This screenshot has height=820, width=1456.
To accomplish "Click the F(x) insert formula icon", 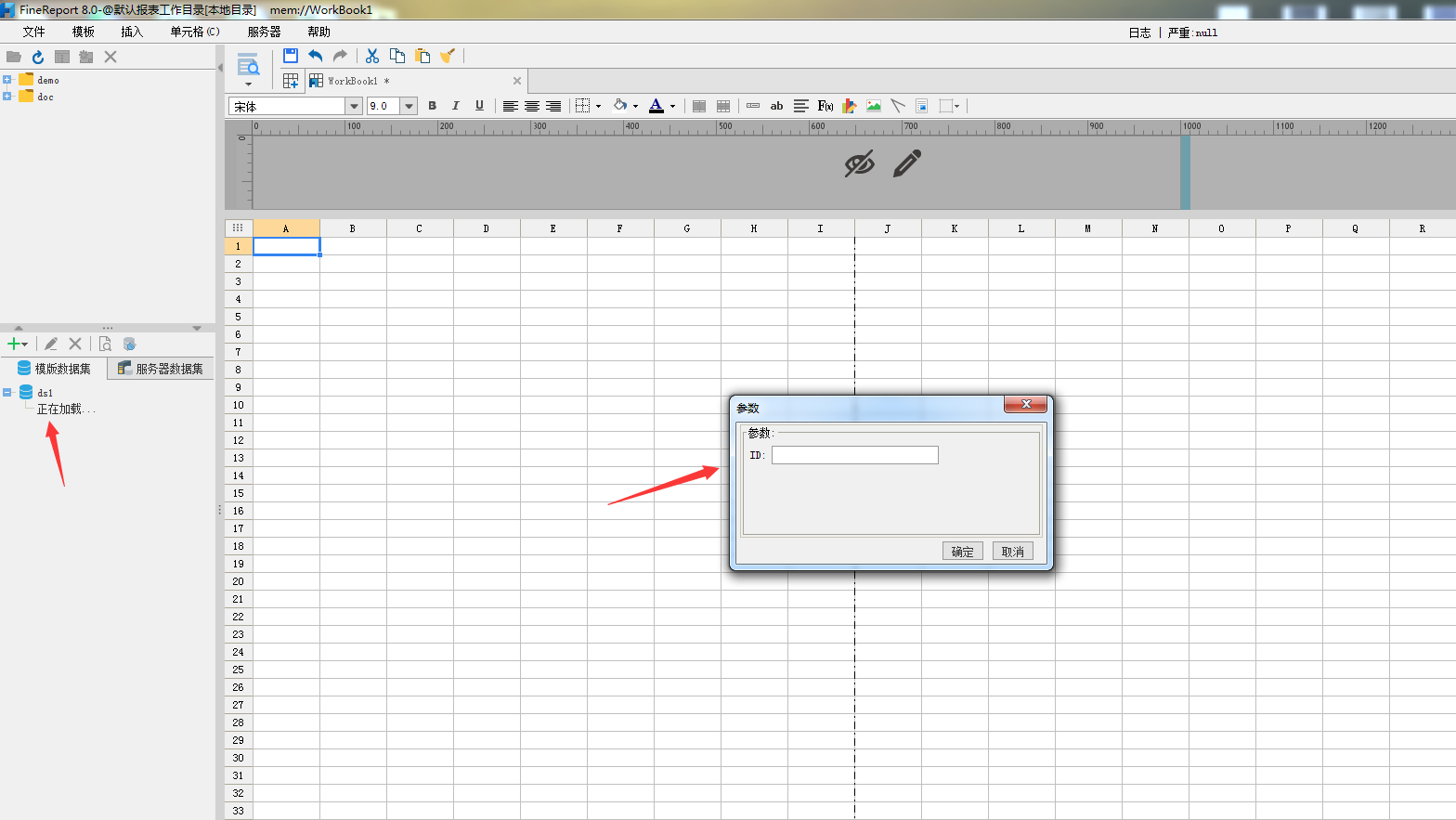I will point(825,106).
